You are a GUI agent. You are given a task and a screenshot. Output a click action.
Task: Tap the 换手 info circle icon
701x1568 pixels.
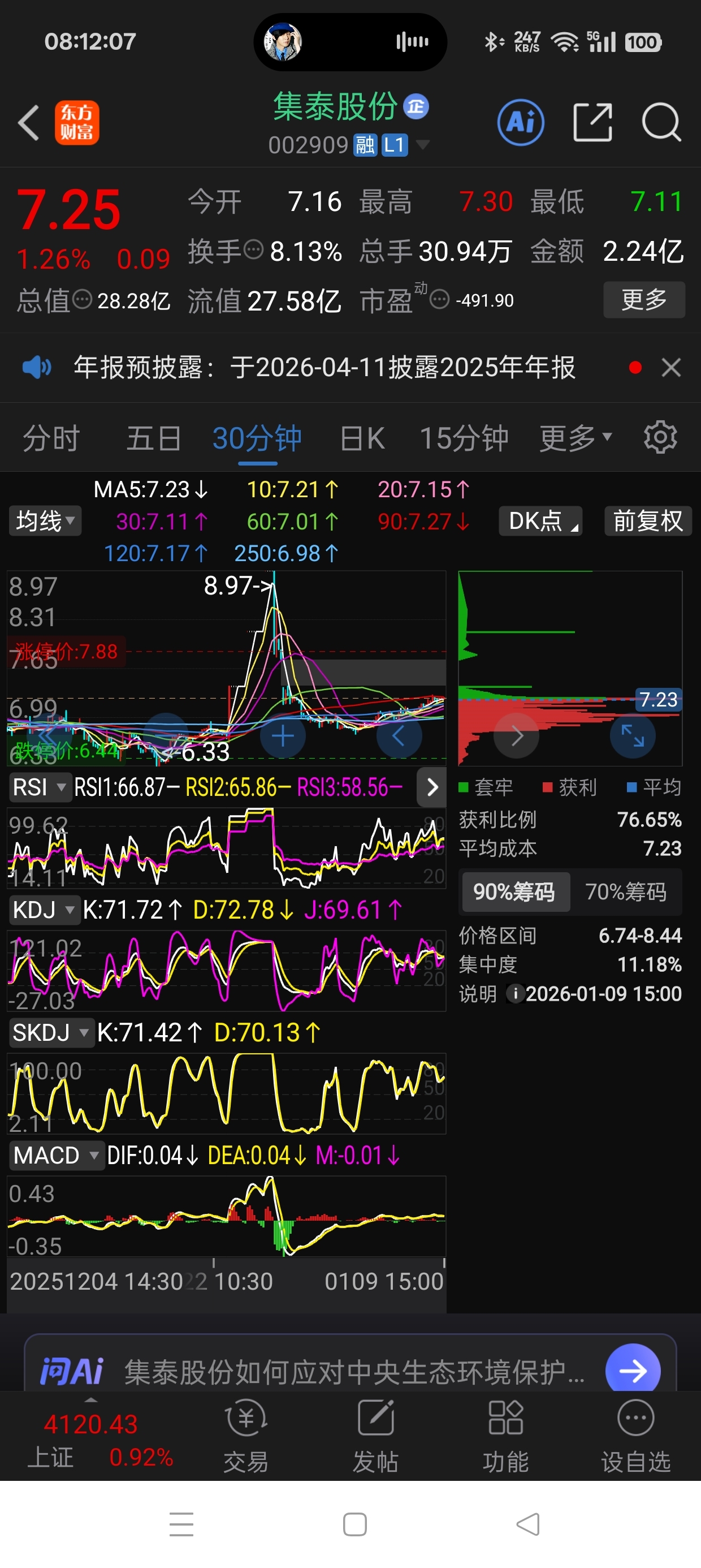coord(253,249)
